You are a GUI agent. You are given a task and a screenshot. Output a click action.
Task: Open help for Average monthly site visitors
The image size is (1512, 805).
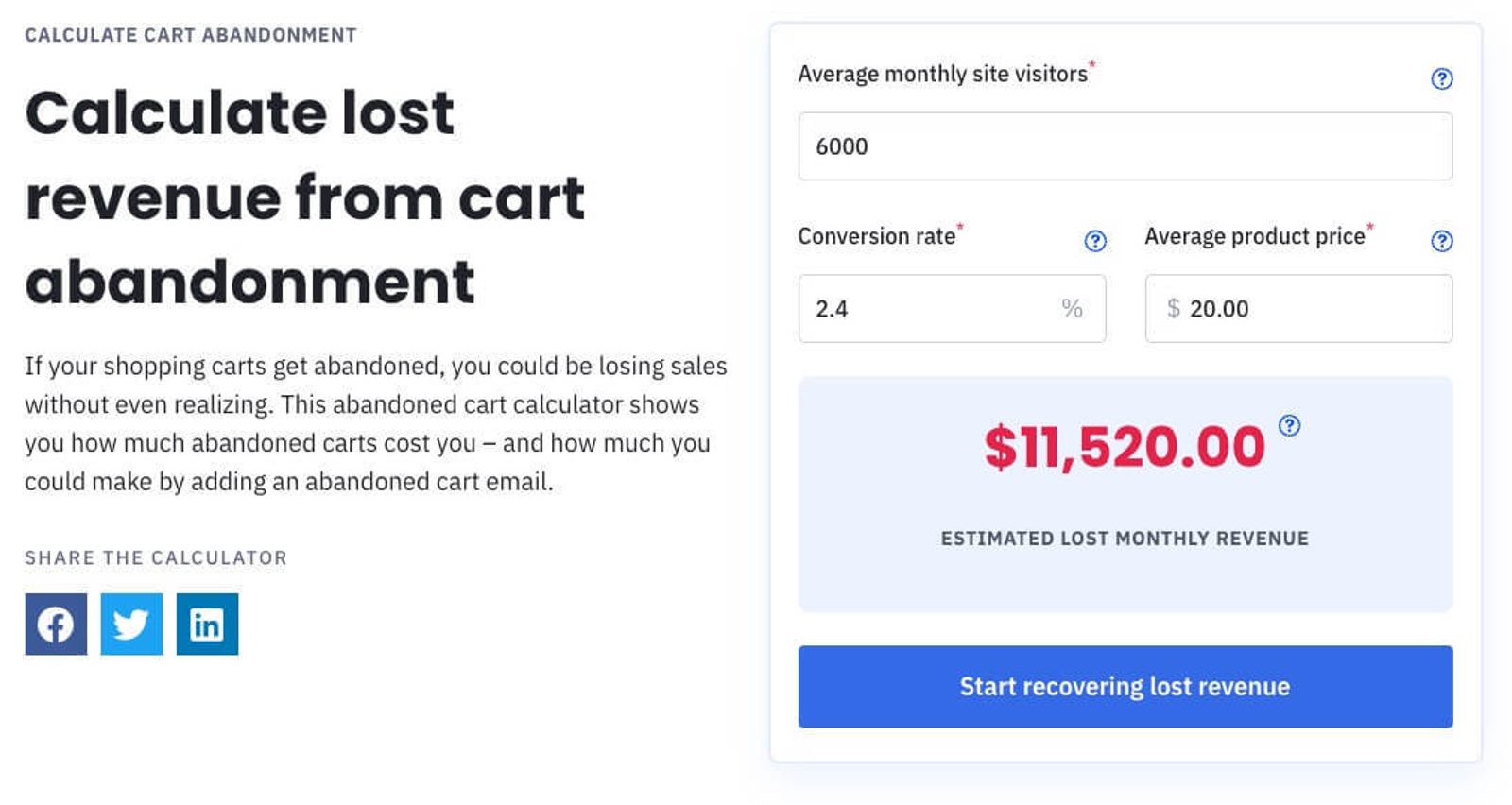pos(1441,78)
